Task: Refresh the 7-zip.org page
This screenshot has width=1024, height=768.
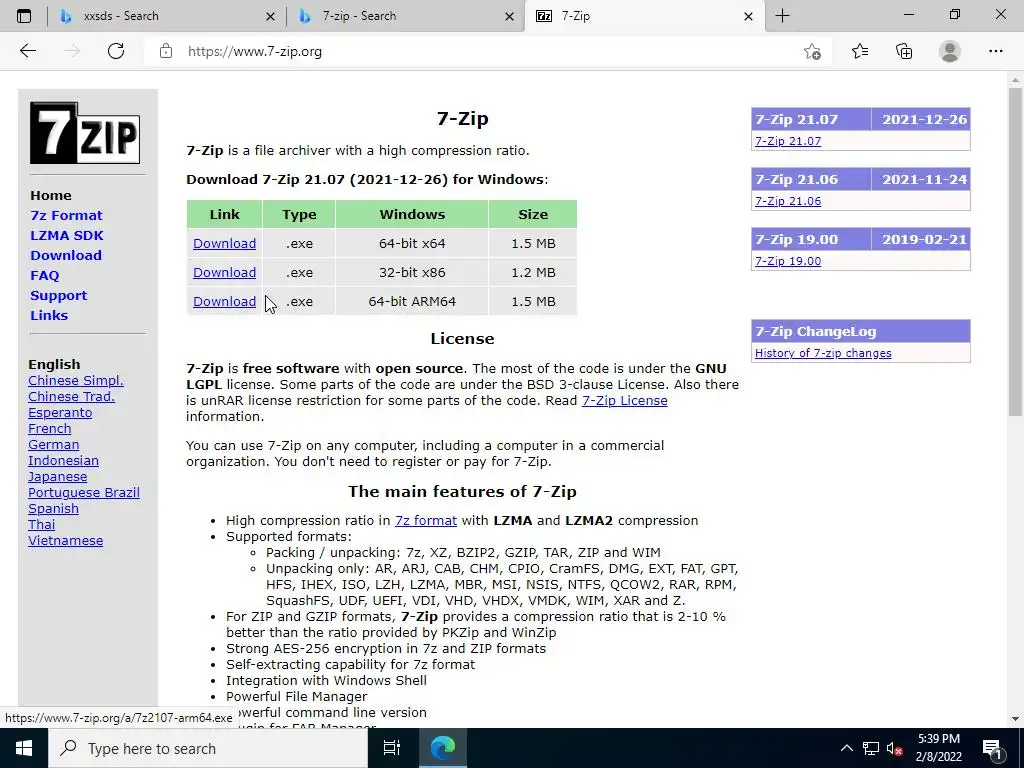Action: pos(116,51)
